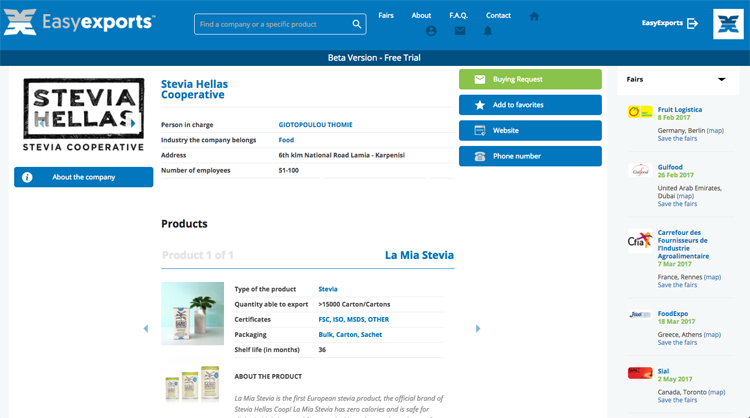The width and height of the screenshot is (750, 418).
Task: Click the Cfia fair logo
Action: point(640,241)
